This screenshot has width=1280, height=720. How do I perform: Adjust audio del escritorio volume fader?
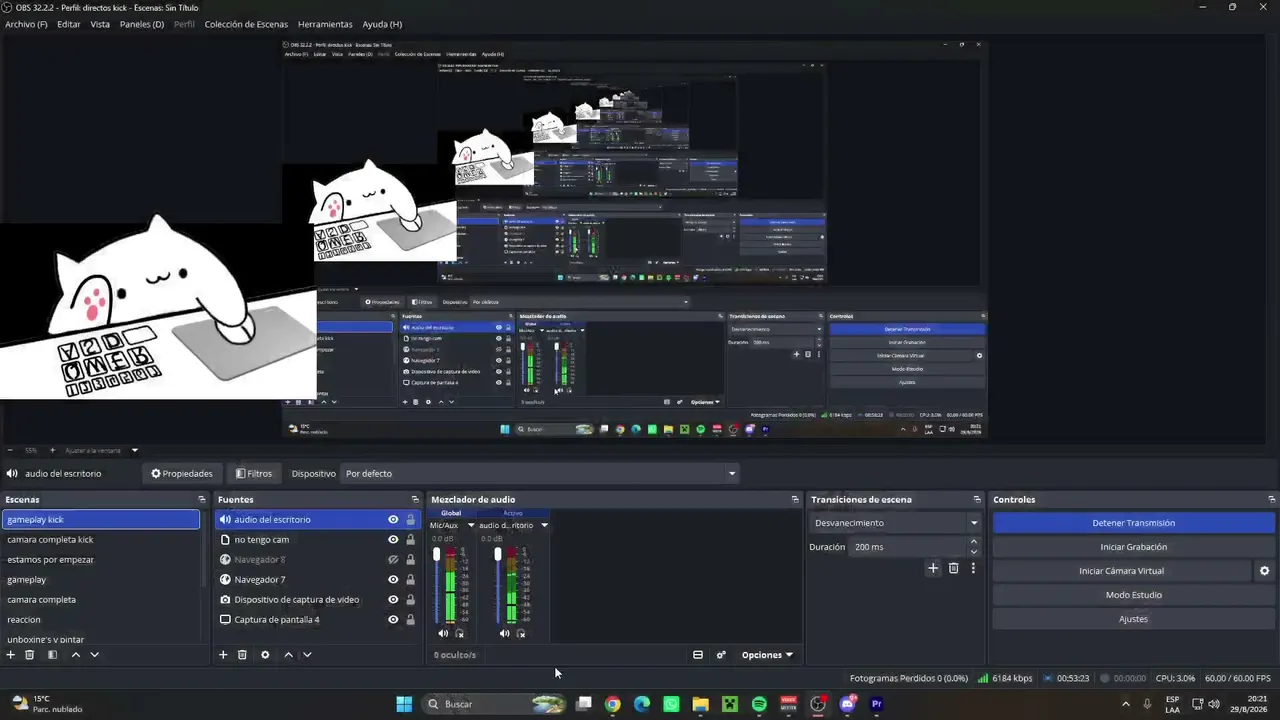coord(498,554)
